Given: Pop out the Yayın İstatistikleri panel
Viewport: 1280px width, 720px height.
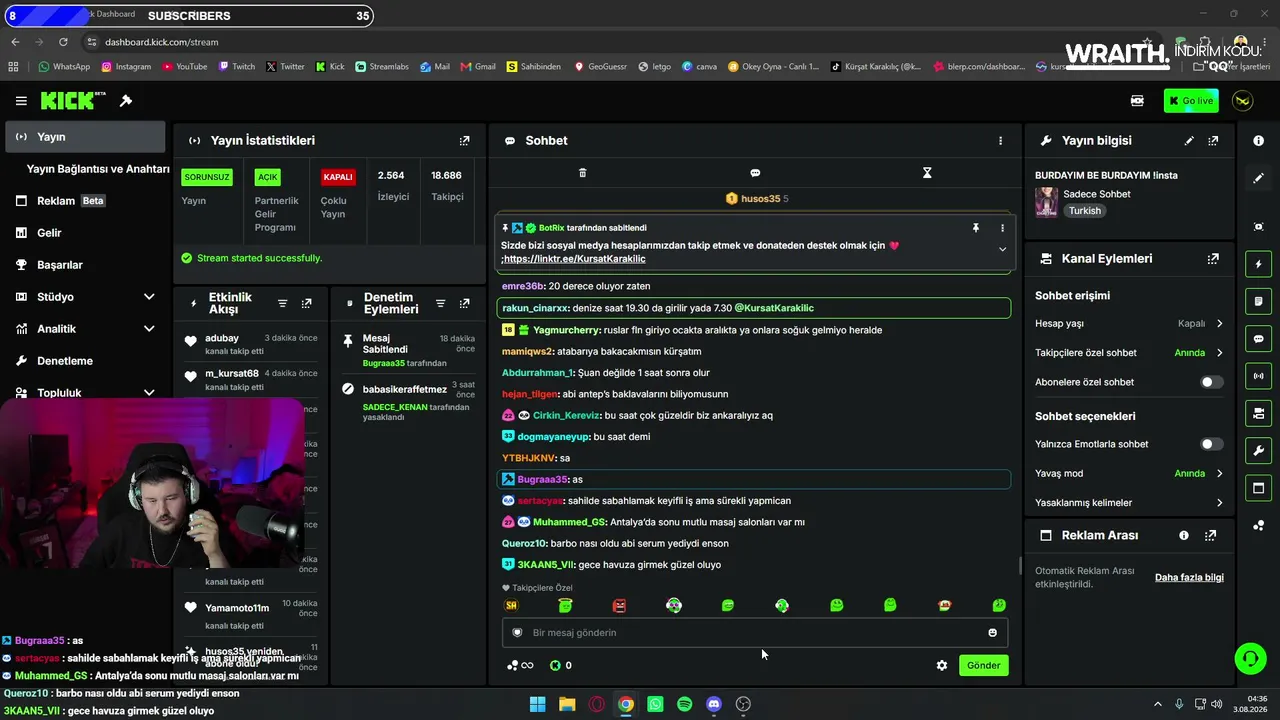Looking at the screenshot, I should (x=464, y=141).
